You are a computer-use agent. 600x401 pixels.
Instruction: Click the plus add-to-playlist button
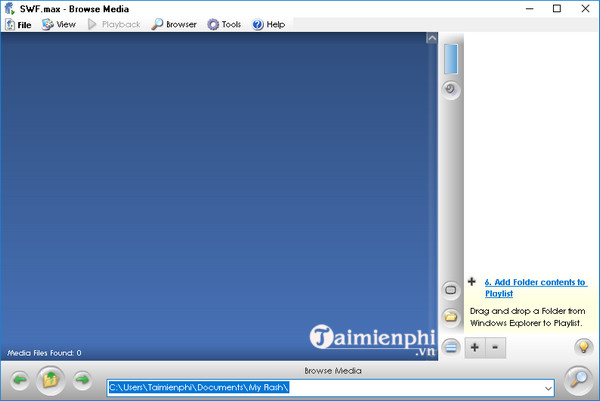pos(475,347)
